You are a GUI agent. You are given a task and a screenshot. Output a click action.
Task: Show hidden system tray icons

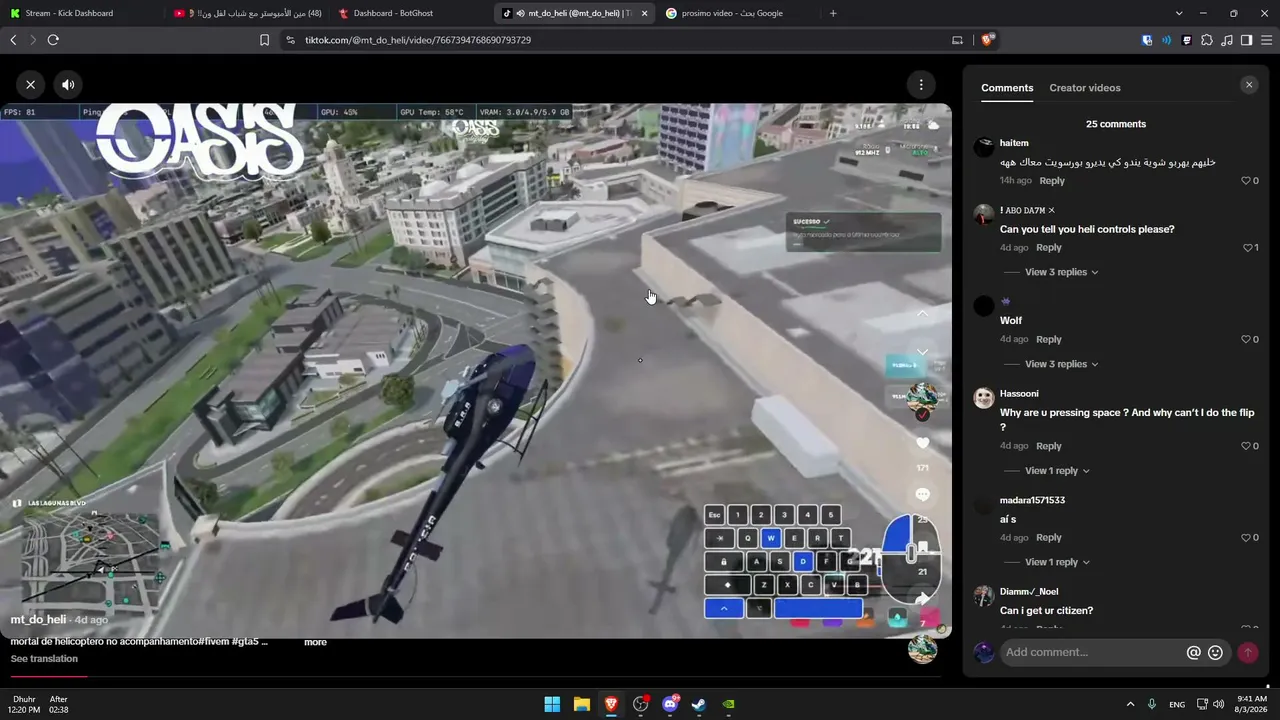point(1130,704)
